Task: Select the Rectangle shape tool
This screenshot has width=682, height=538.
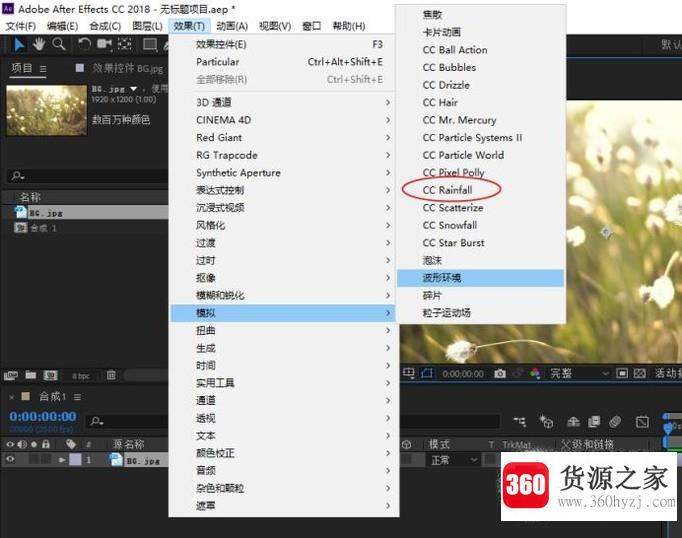Action: coord(150,45)
